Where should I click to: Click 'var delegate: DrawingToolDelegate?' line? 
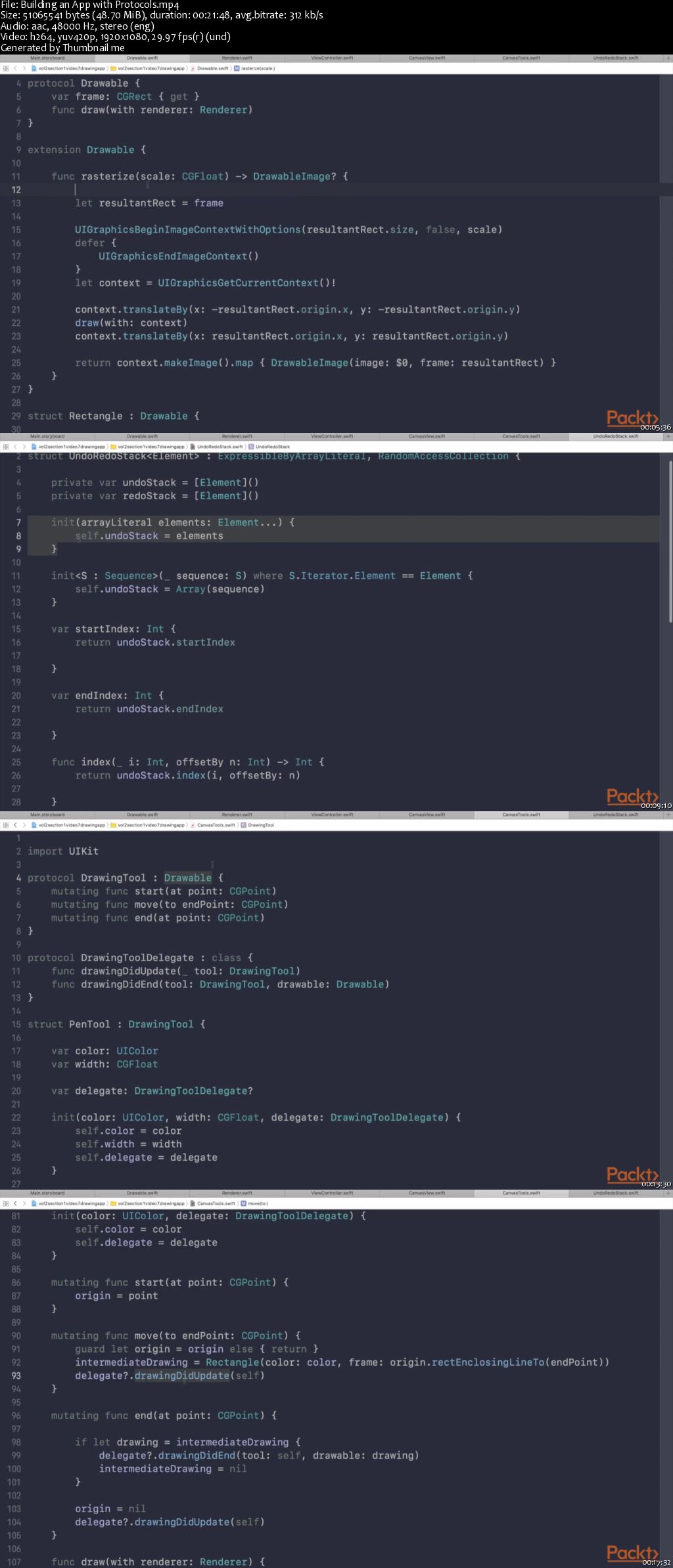pyautogui.click(x=152, y=1090)
